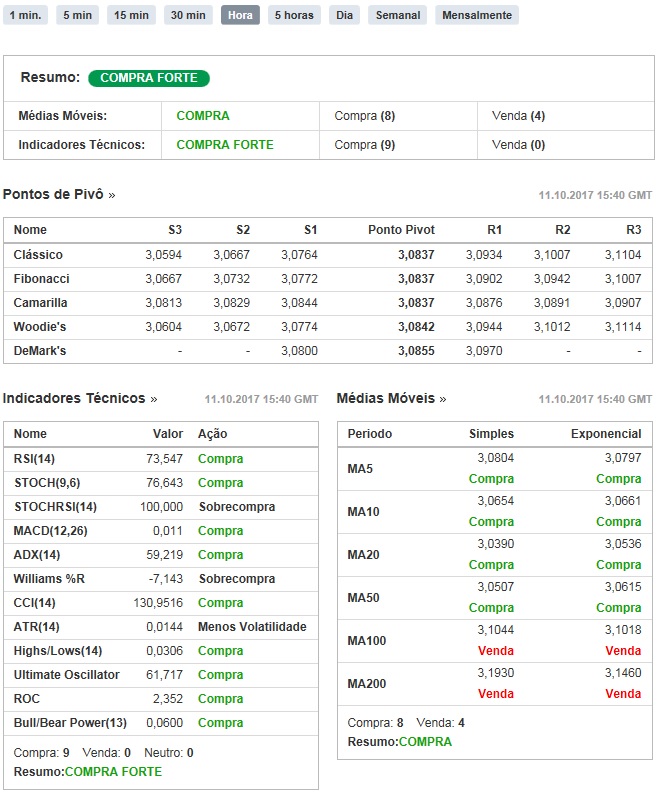Click the MA5 period row label
The height and width of the screenshot is (793, 660).
pyautogui.click(x=360, y=469)
